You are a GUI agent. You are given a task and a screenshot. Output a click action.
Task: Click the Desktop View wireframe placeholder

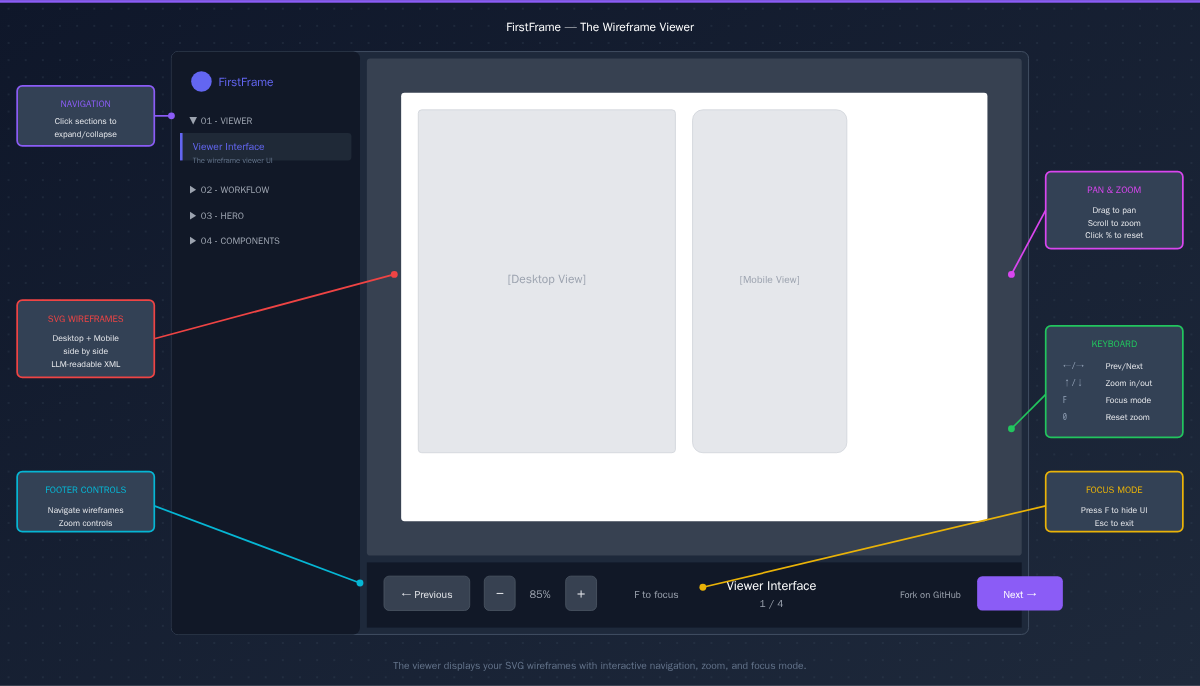[547, 281]
